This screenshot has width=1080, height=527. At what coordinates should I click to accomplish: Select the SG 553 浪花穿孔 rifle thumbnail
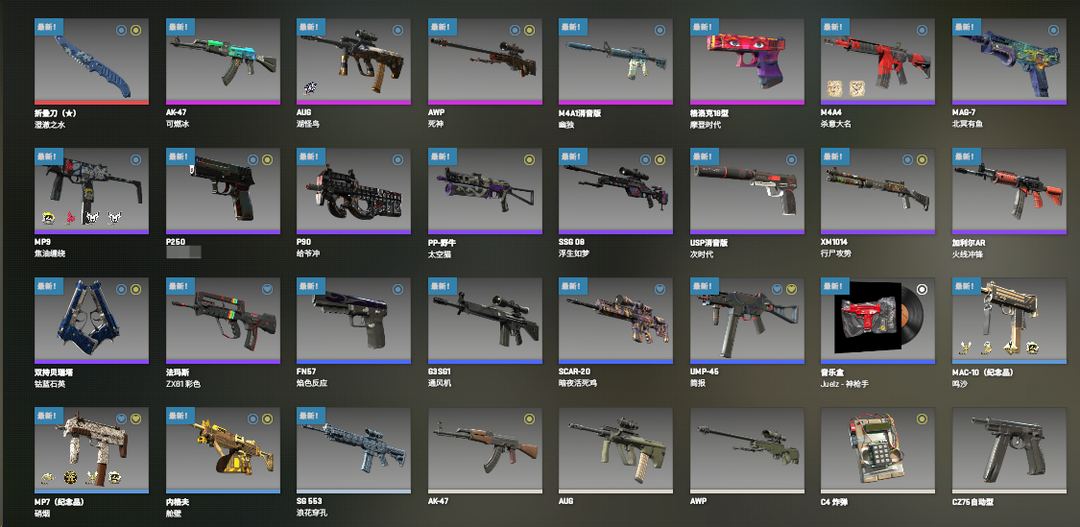tap(353, 449)
